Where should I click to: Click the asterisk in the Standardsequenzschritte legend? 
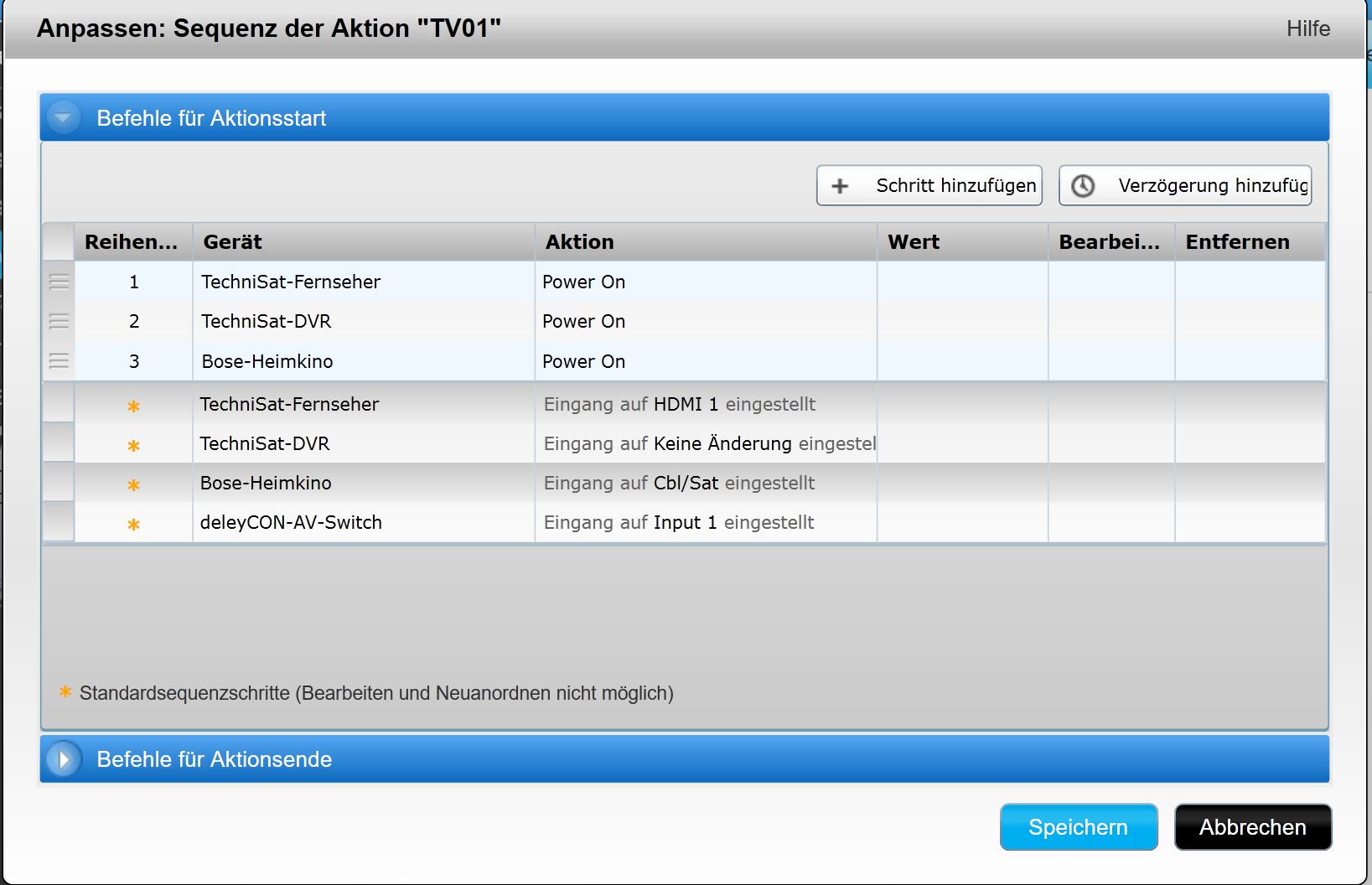[x=65, y=692]
